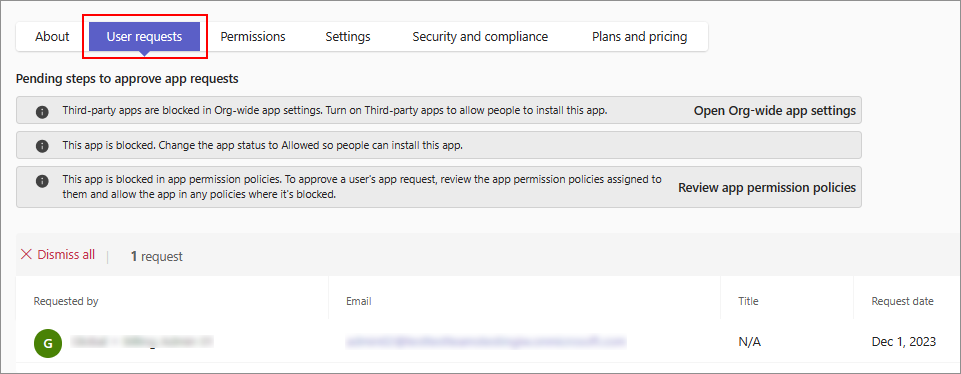The image size is (961, 374).
Task: Click the N/A title cell
Action: [x=750, y=342]
